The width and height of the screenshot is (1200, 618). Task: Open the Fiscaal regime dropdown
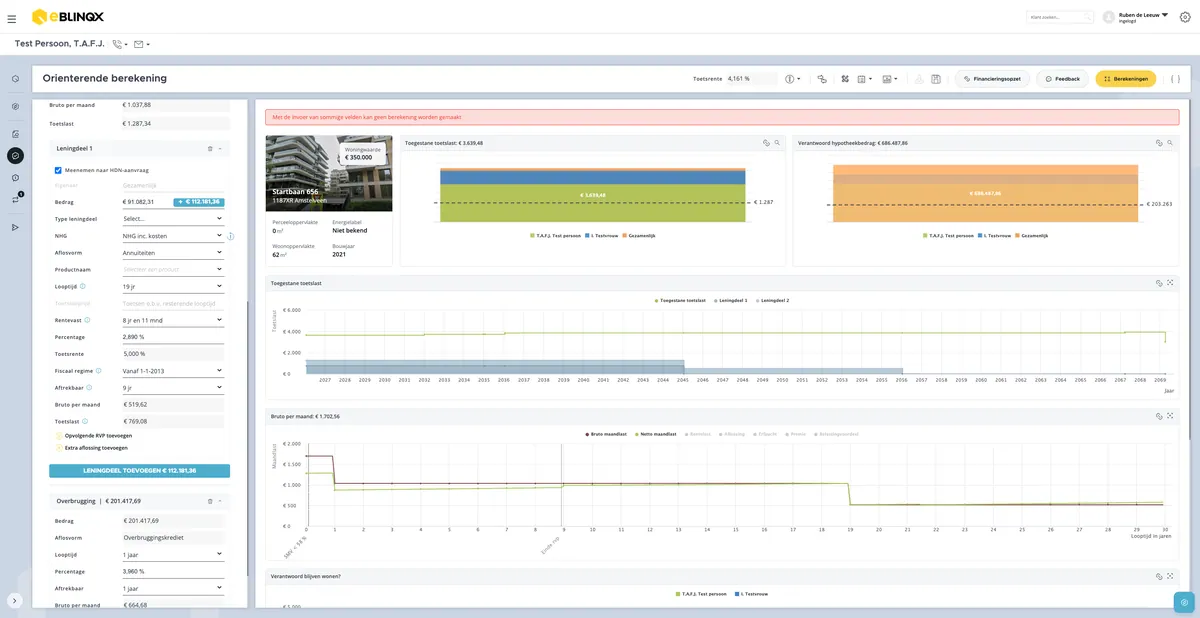pyautogui.click(x=172, y=370)
